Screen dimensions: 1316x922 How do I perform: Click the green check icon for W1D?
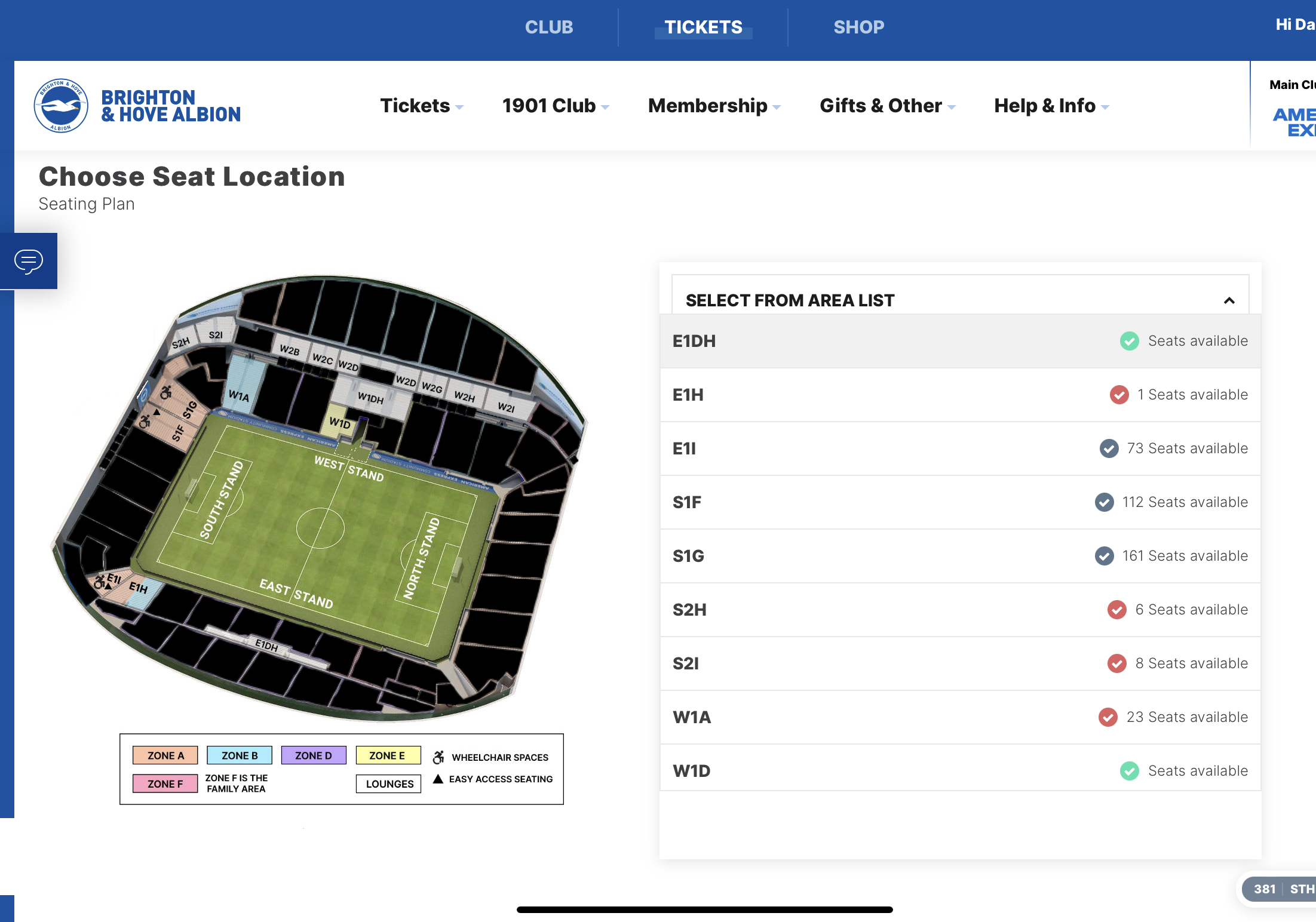click(x=1129, y=771)
